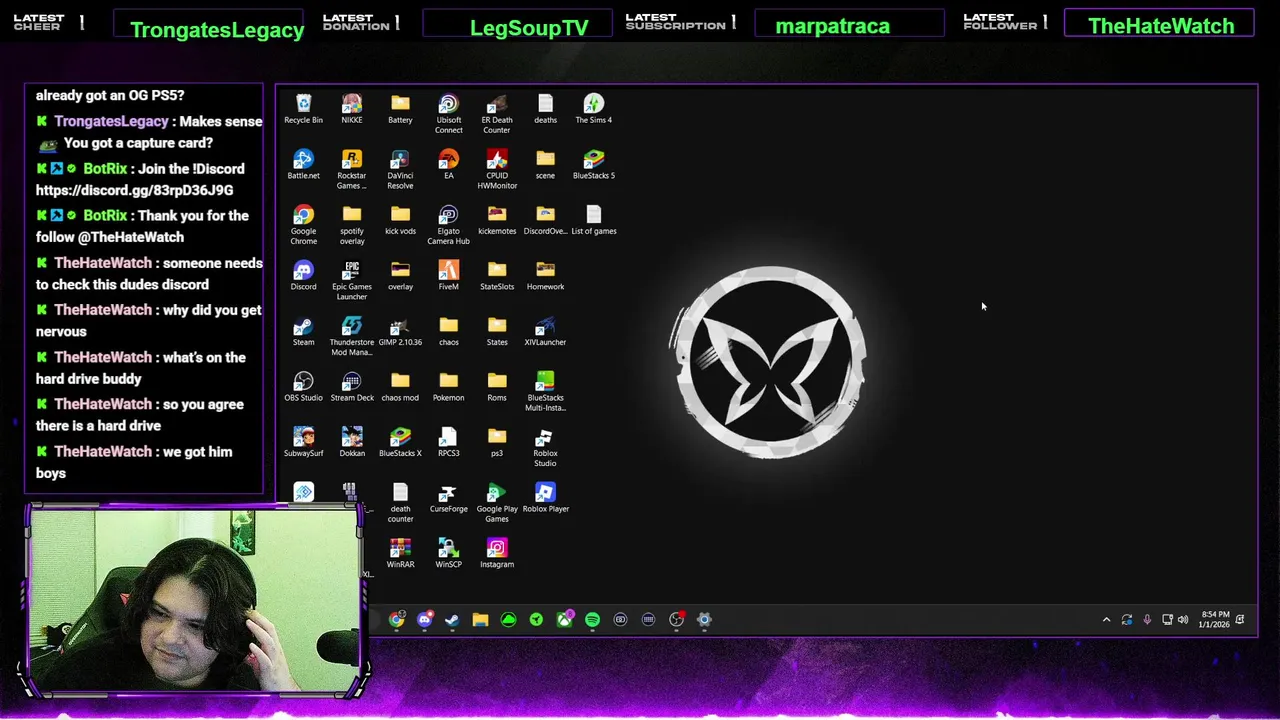
Task: Open the Battery folder
Action: (400, 110)
